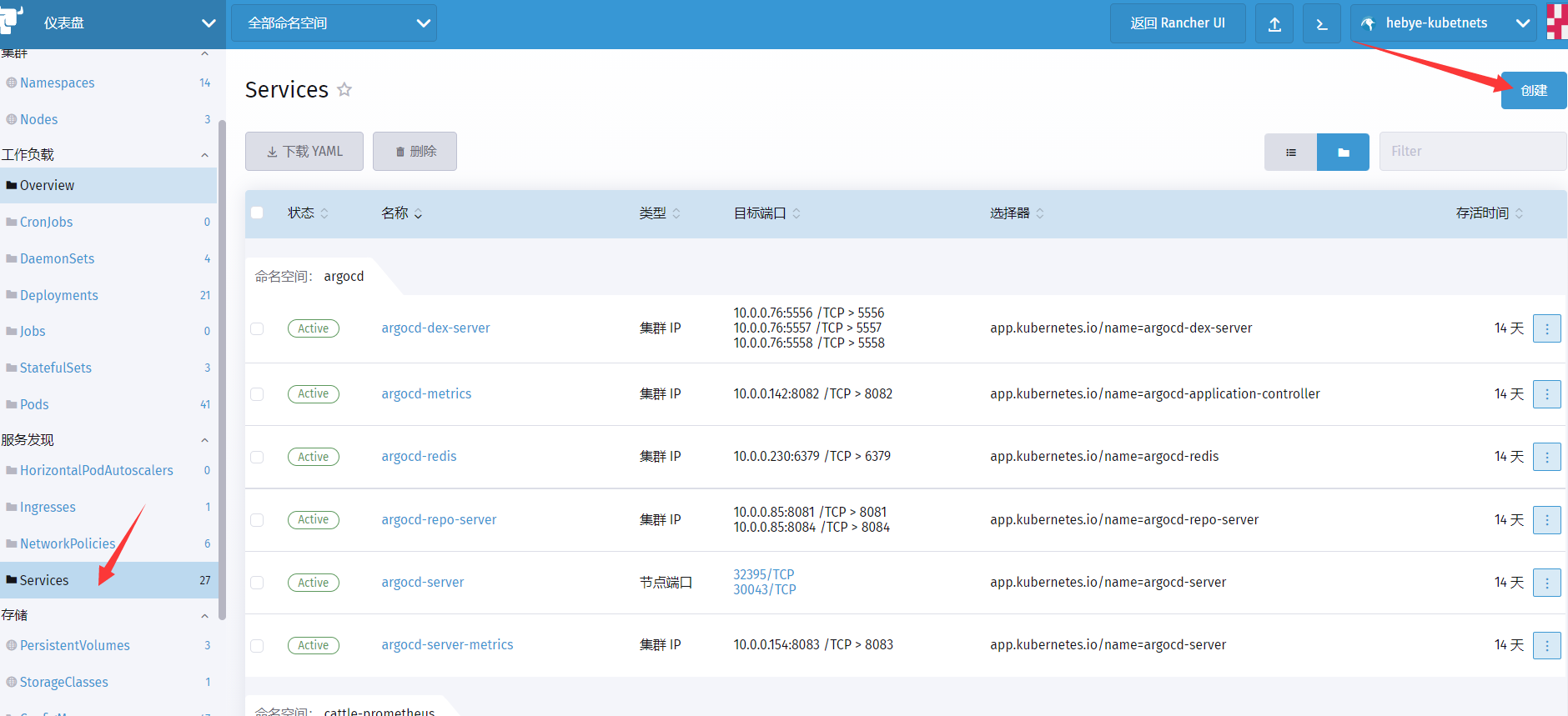Sort by 存活时间 column arrows

tap(1519, 213)
